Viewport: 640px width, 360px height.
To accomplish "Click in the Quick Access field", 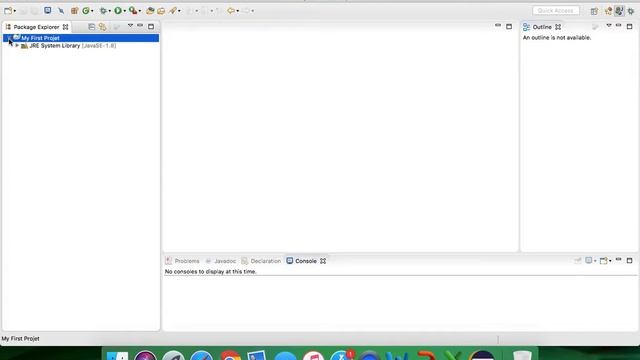I will 556,11.
